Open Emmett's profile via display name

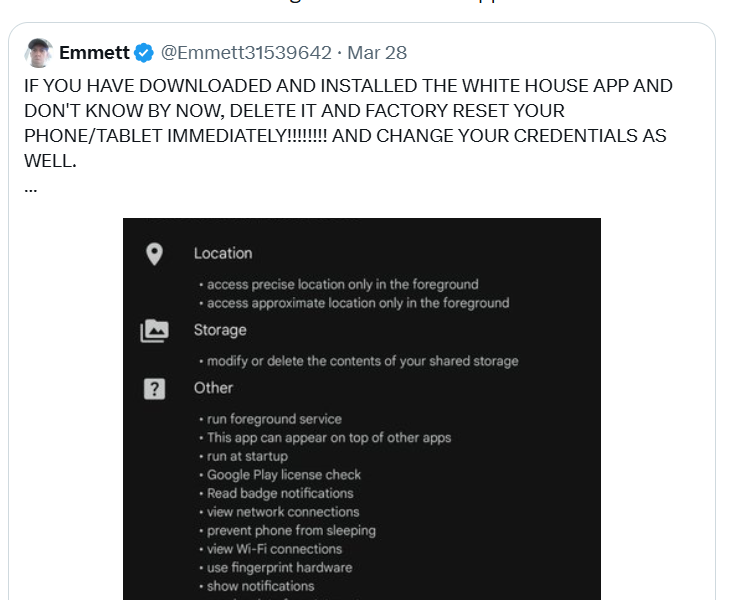94,52
